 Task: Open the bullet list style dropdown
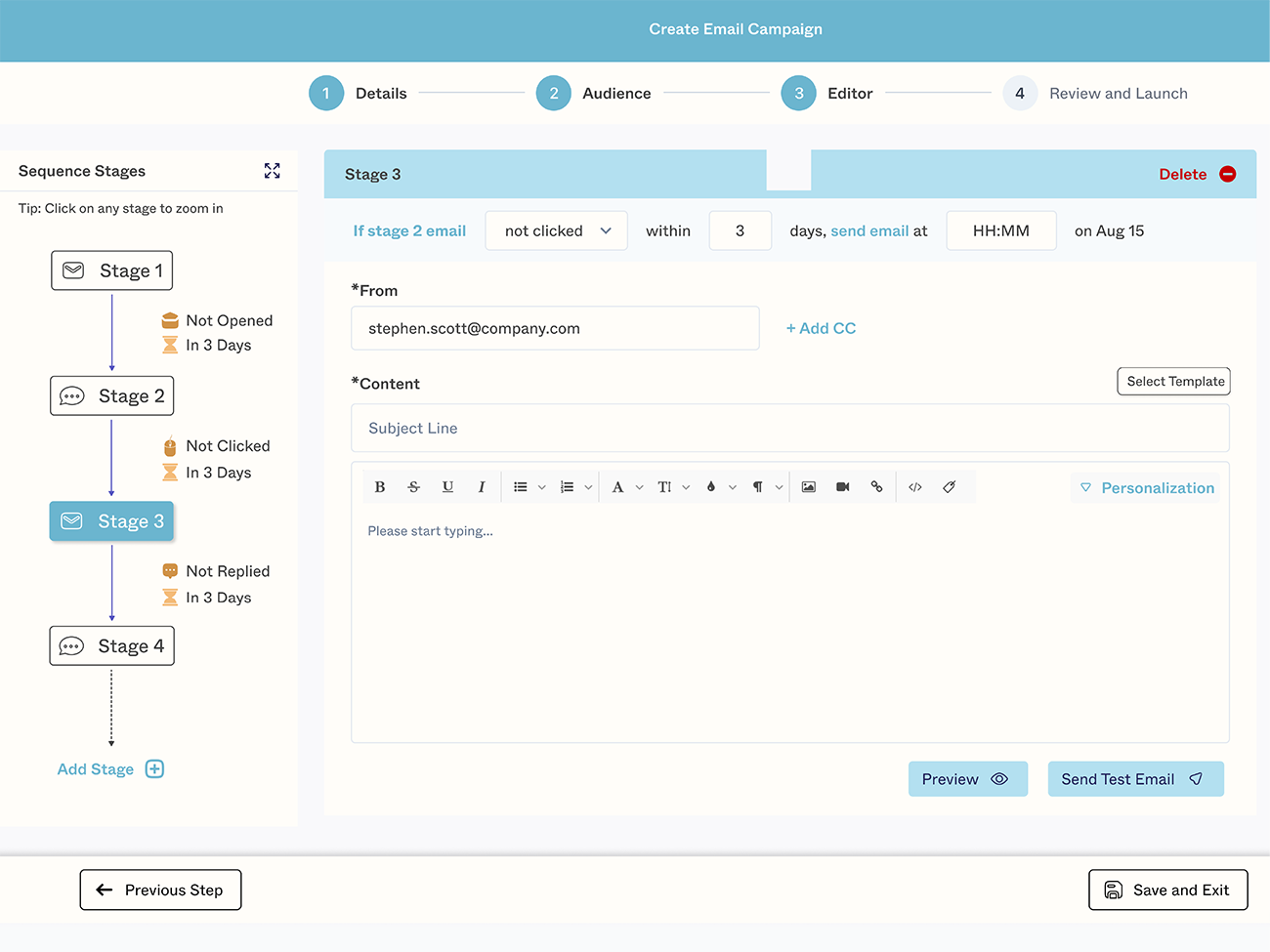click(542, 487)
